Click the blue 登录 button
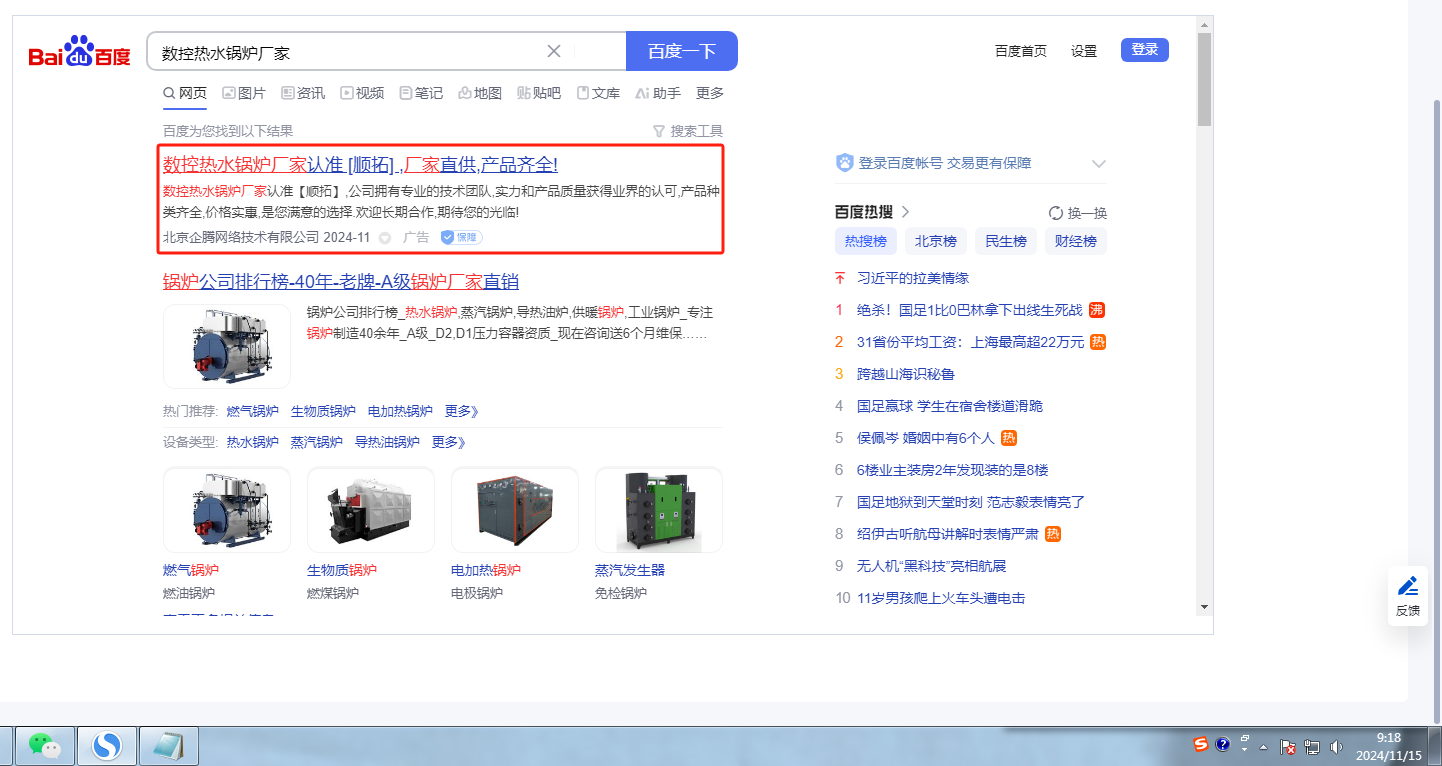Image resolution: width=1442 pixels, height=766 pixels. tap(1145, 50)
